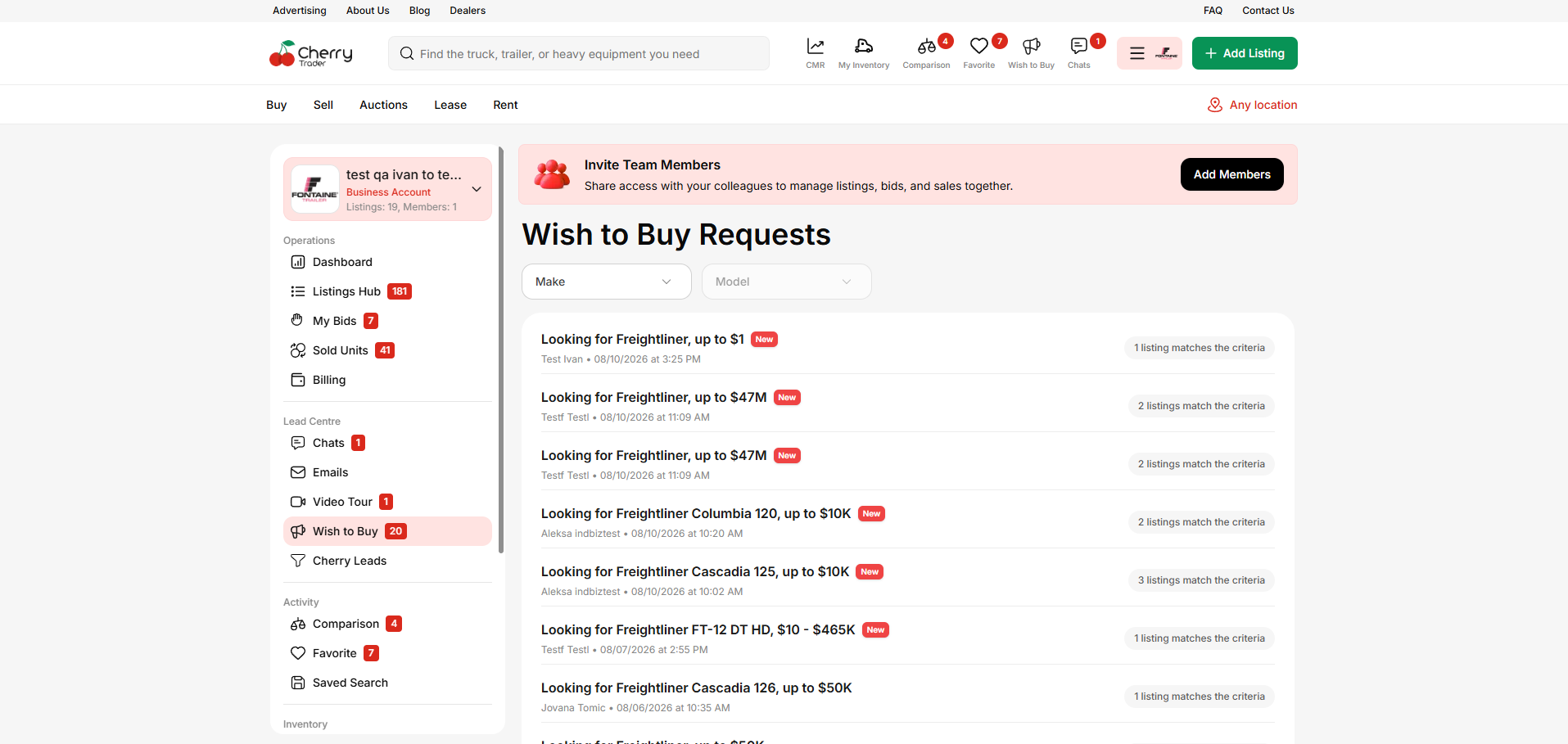Open Billing in sidebar

tap(387, 380)
